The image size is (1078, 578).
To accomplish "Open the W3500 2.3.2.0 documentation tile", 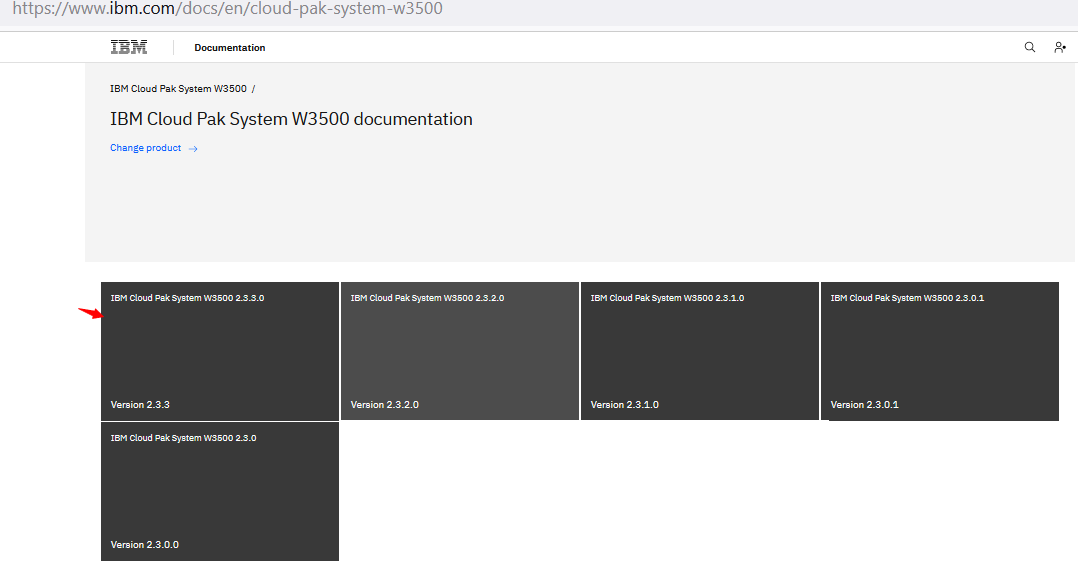I will [460, 351].
